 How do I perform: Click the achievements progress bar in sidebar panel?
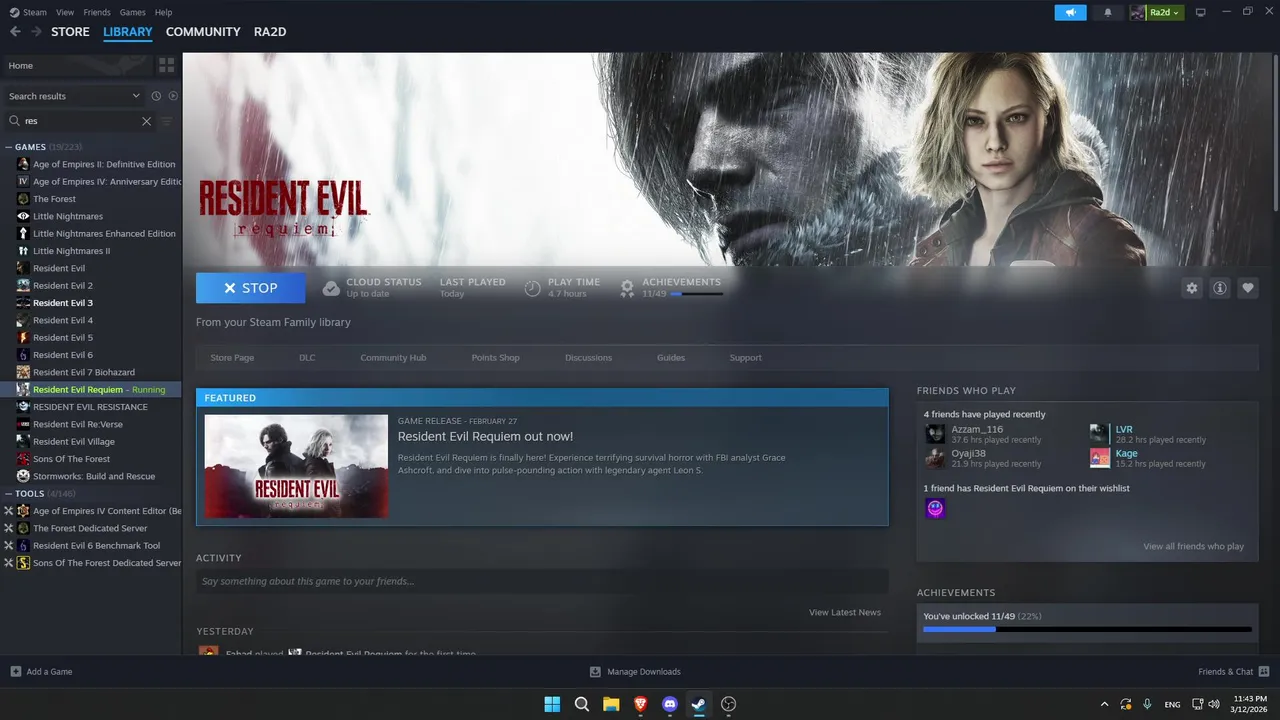1087,629
